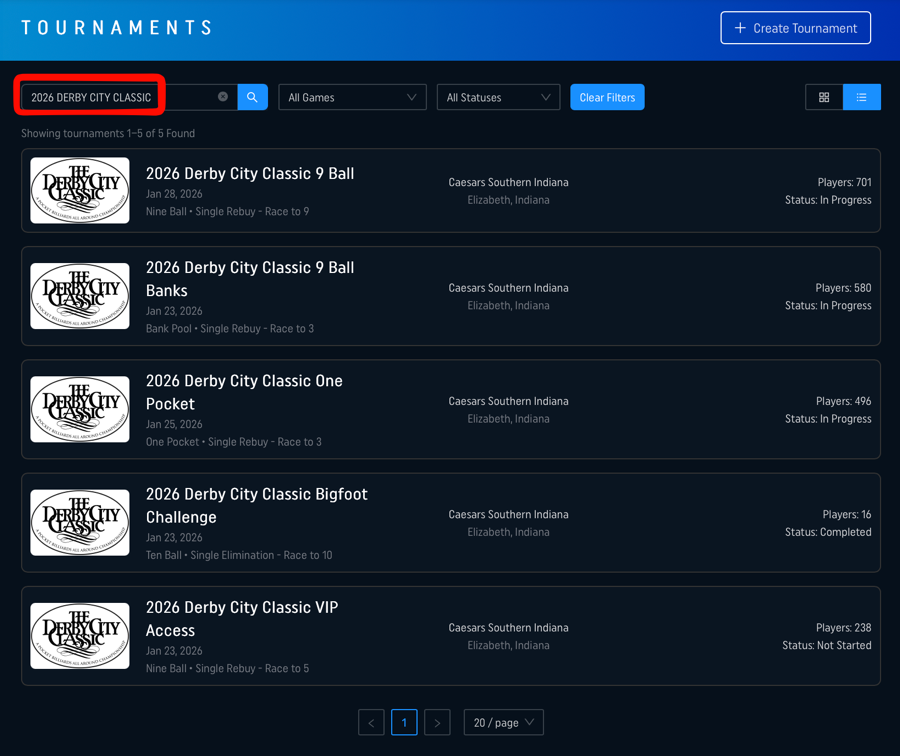Viewport: 900px width, 756px height.
Task: Open the Derby City Classic 9 Ball logo
Action: coord(80,190)
